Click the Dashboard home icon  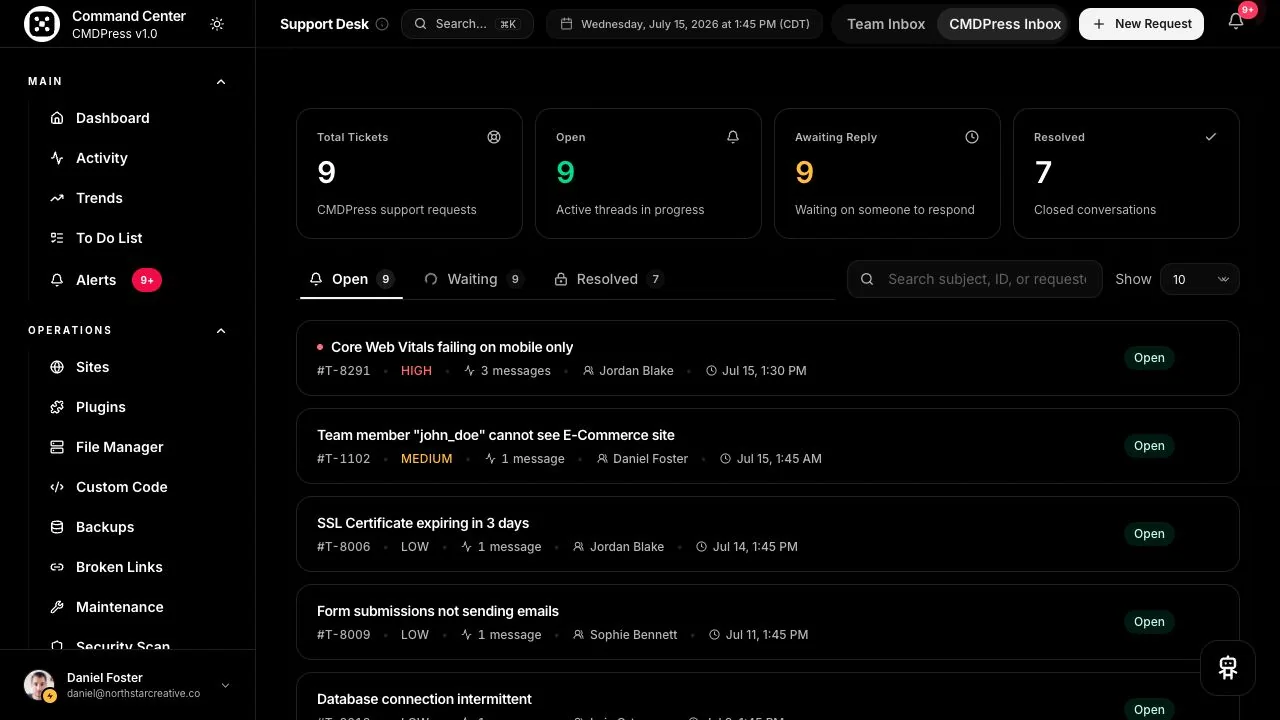[57, 118]
